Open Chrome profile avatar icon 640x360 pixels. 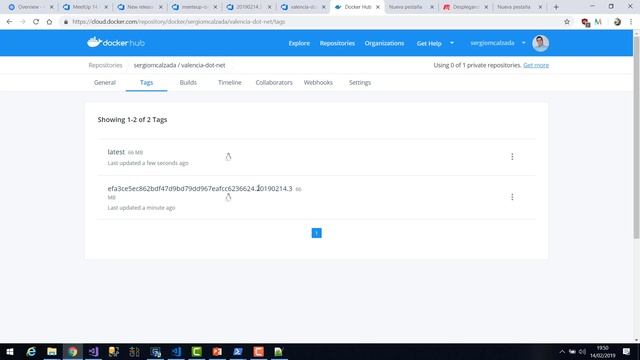click(x=617, y=22)
